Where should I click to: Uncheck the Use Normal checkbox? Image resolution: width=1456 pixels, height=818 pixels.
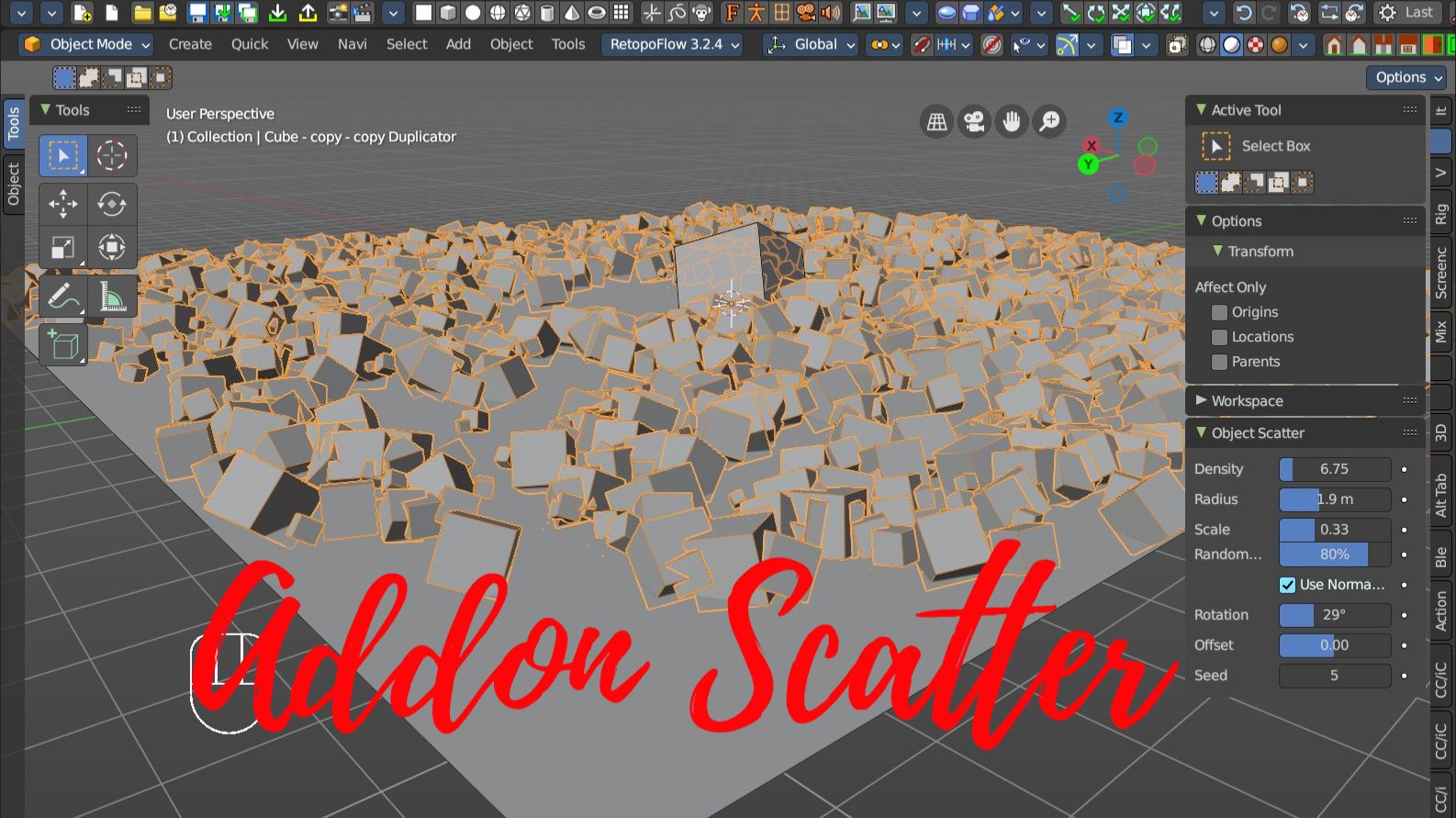tap(1288, 585)
